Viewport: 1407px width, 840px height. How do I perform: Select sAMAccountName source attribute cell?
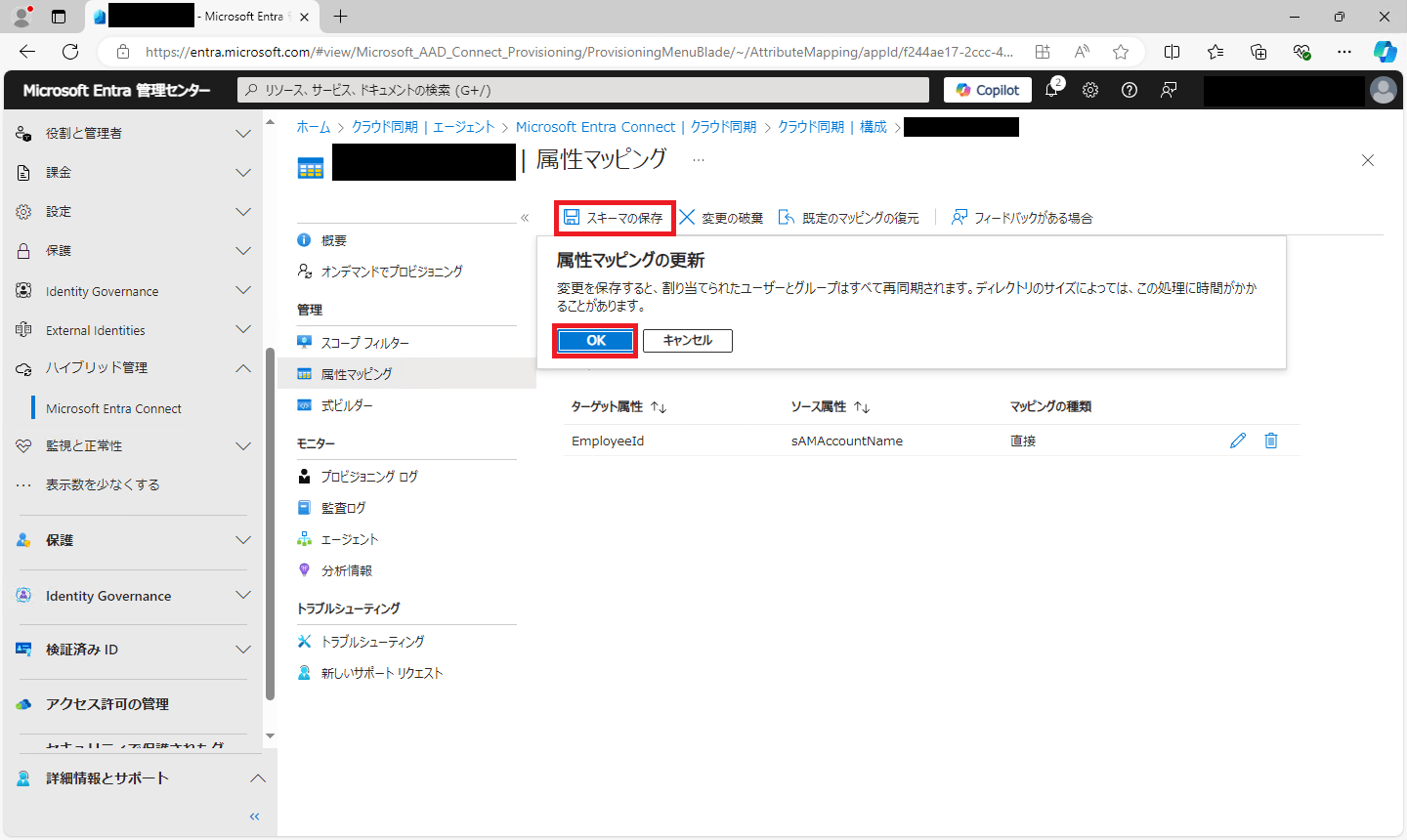click(847, 441)
